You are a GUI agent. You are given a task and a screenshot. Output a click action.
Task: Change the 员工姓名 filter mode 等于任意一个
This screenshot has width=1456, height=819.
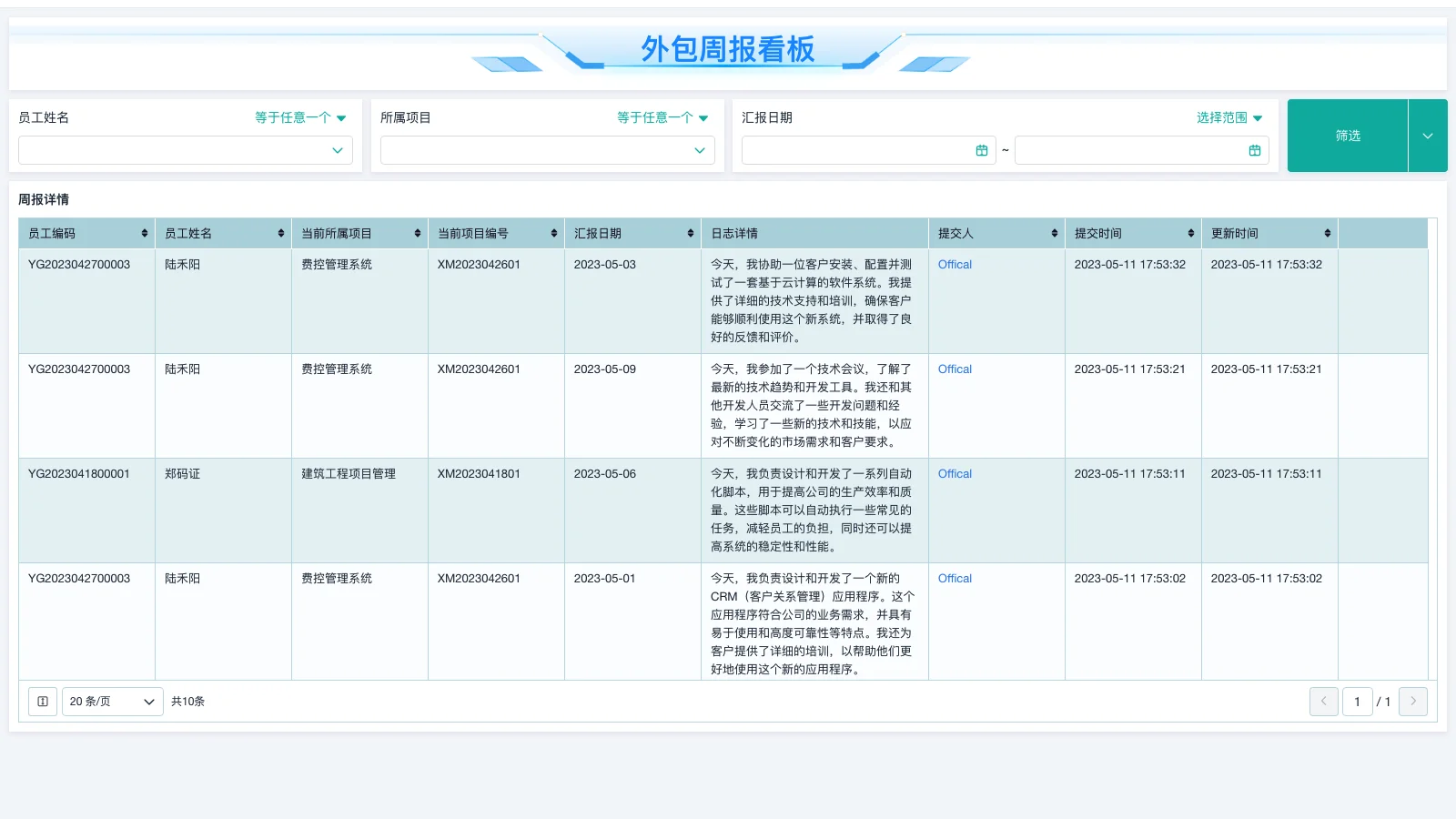click(300, 117)
